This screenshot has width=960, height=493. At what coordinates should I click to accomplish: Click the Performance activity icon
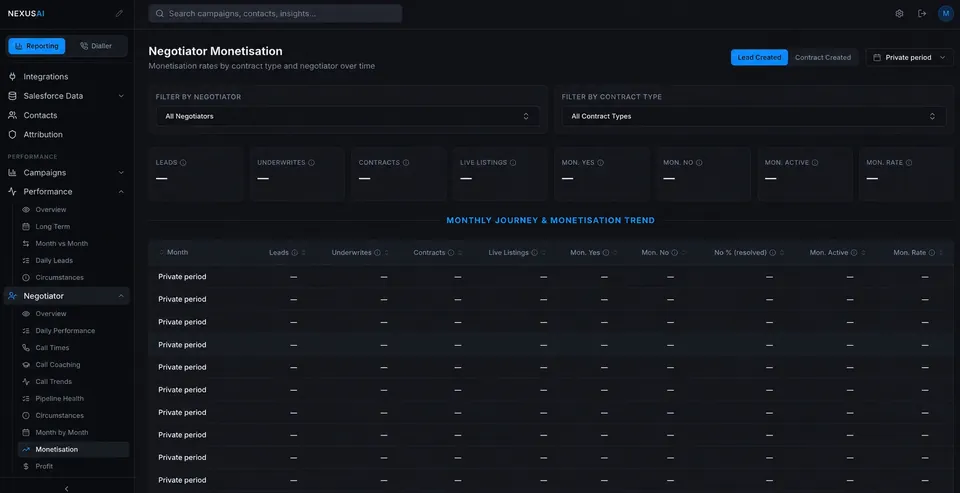[12, 192]
